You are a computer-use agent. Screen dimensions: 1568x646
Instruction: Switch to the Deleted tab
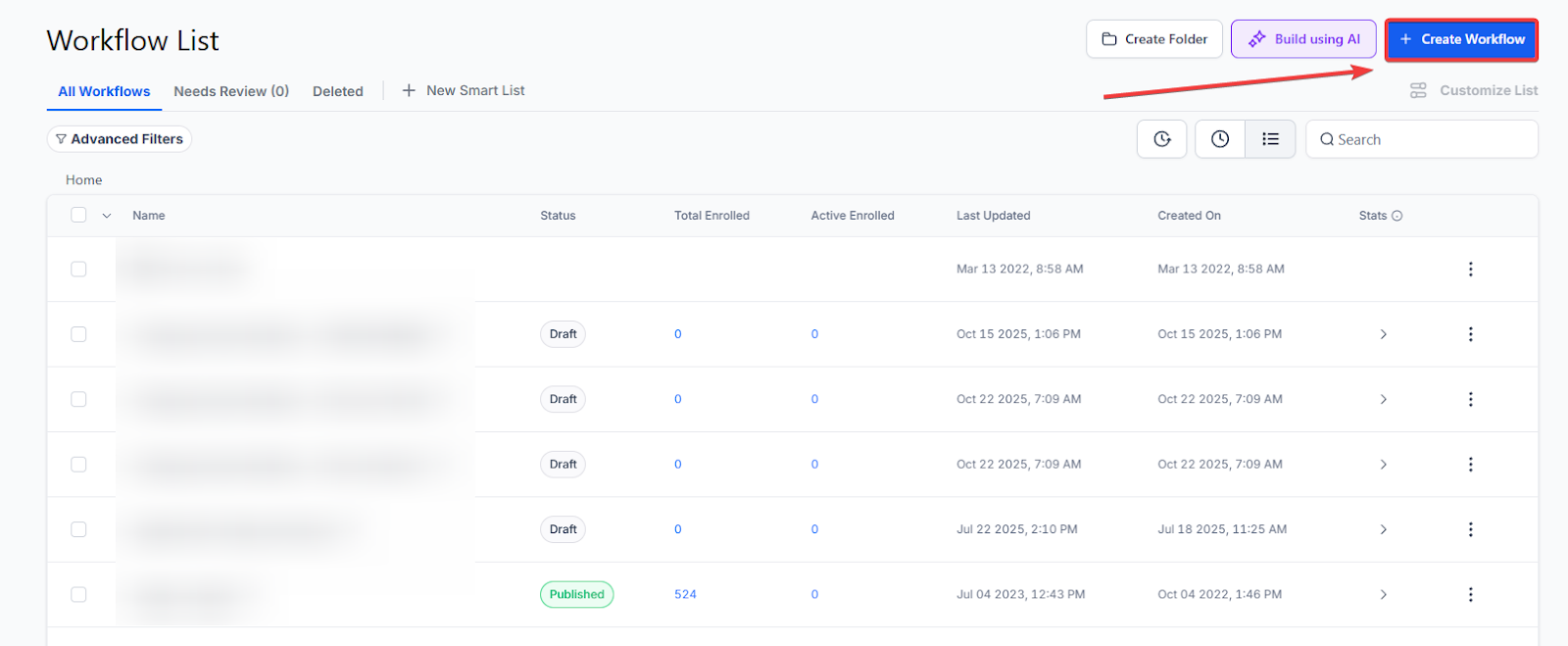[x=337, y=91]
